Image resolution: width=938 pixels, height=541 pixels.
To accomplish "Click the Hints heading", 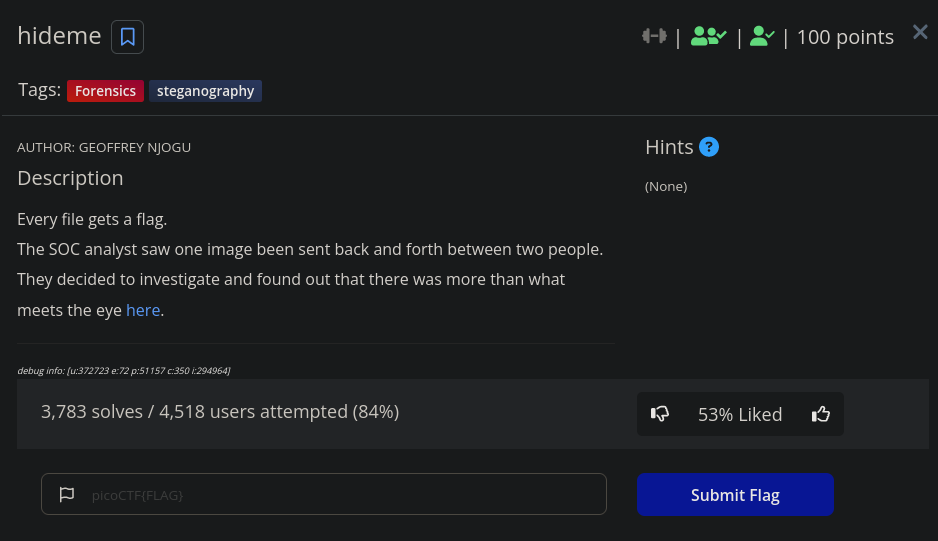I will click(669, 147).
